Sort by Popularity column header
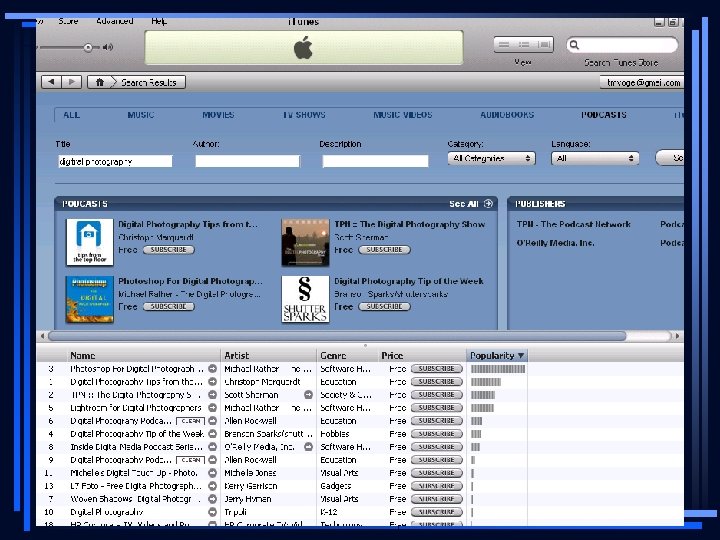This screenshot has width=720, height=540. tap(497, 355)
